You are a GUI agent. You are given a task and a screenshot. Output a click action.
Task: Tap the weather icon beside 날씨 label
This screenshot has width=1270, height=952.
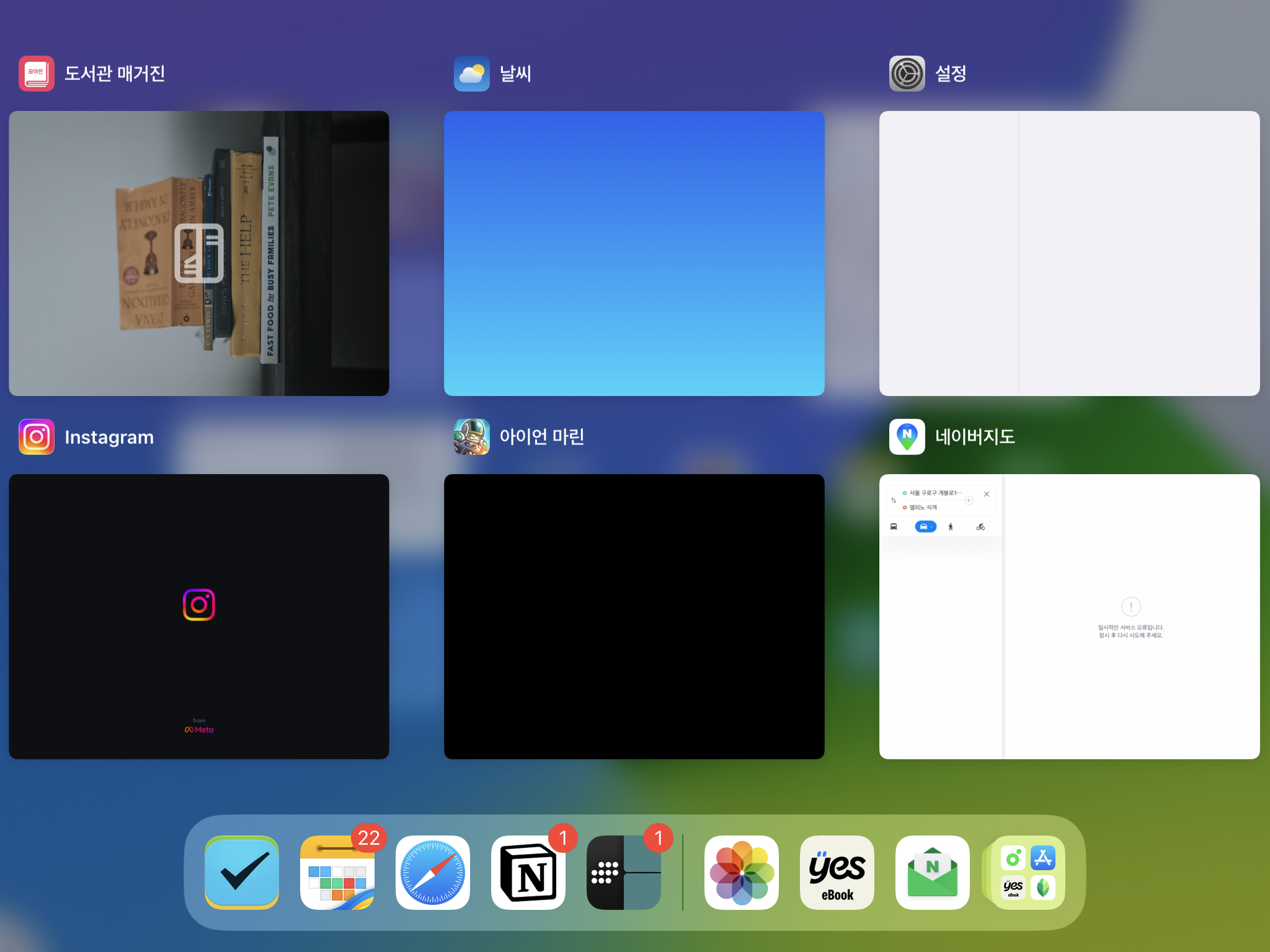[x=471, y=74]
